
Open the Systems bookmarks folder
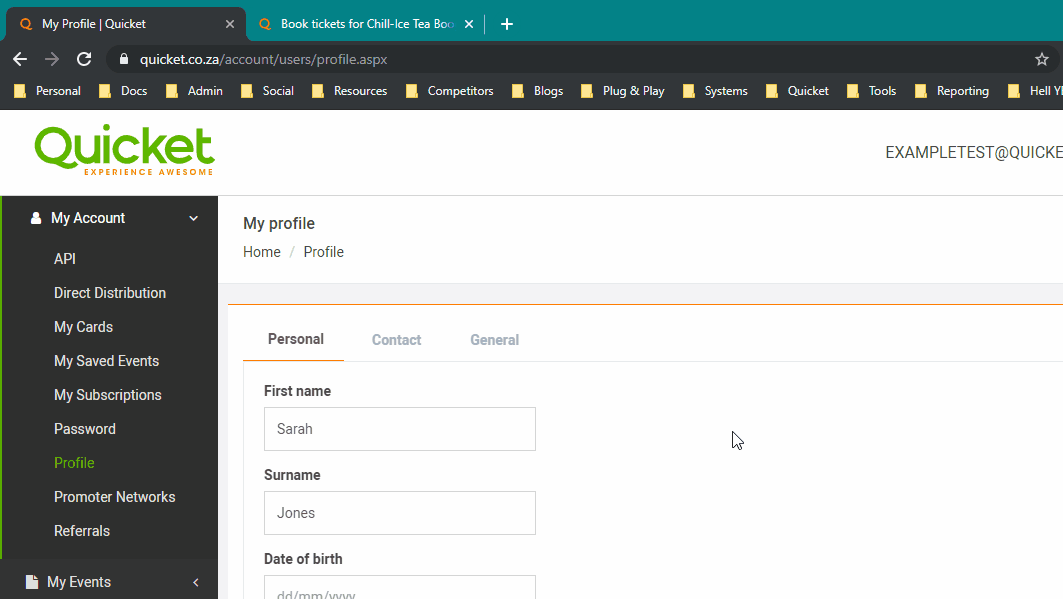715,91
